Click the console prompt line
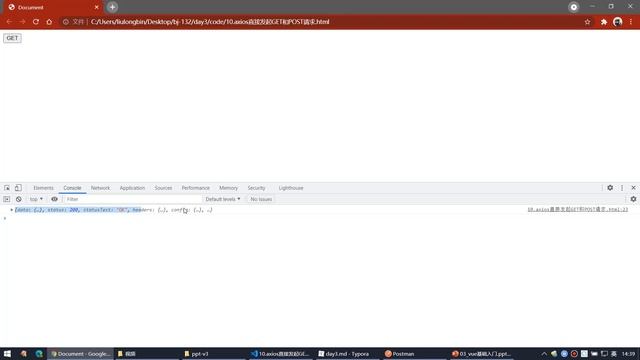The image size is (640, 360). tap(320, 218)
